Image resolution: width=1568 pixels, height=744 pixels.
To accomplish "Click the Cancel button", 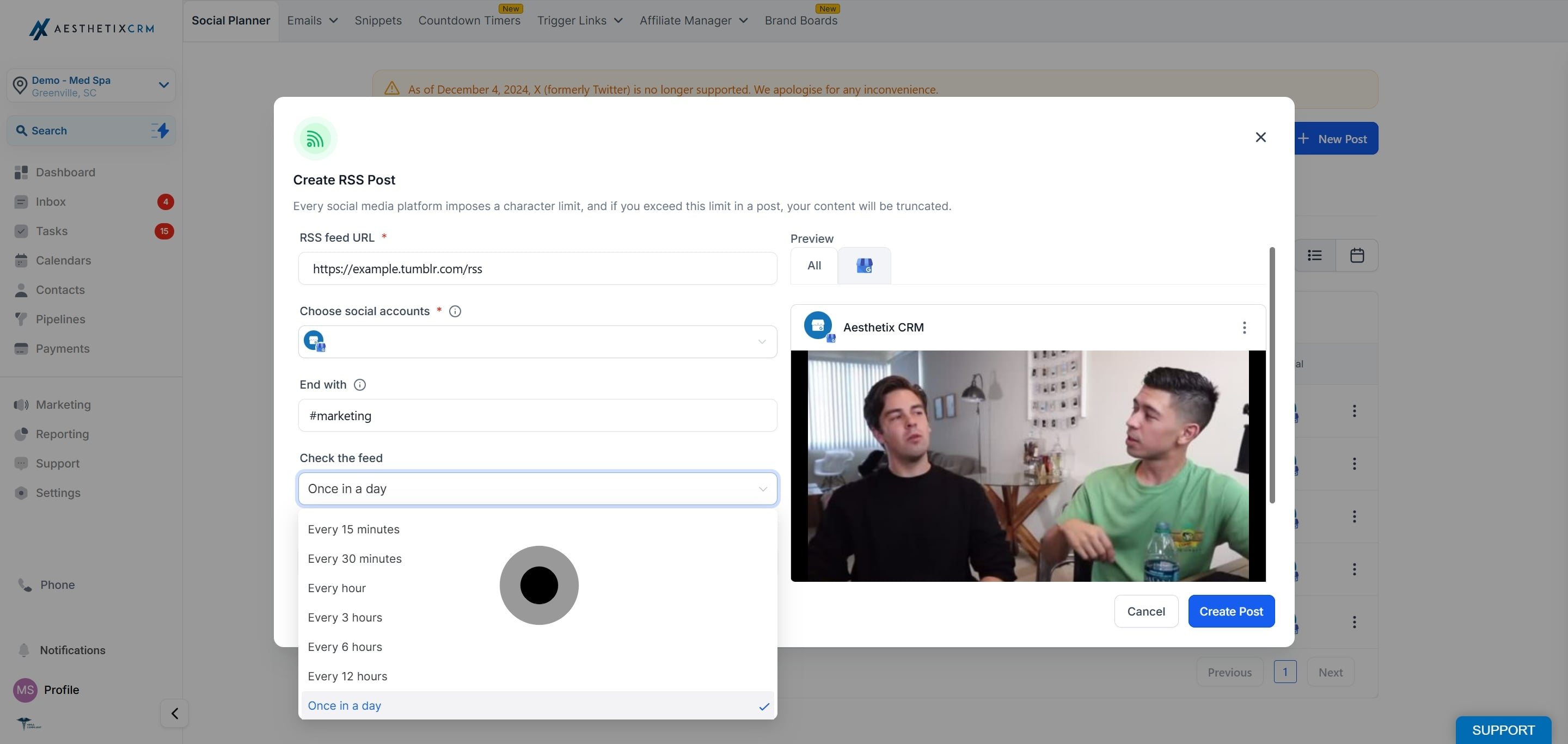I will [x=1146, y=611].
